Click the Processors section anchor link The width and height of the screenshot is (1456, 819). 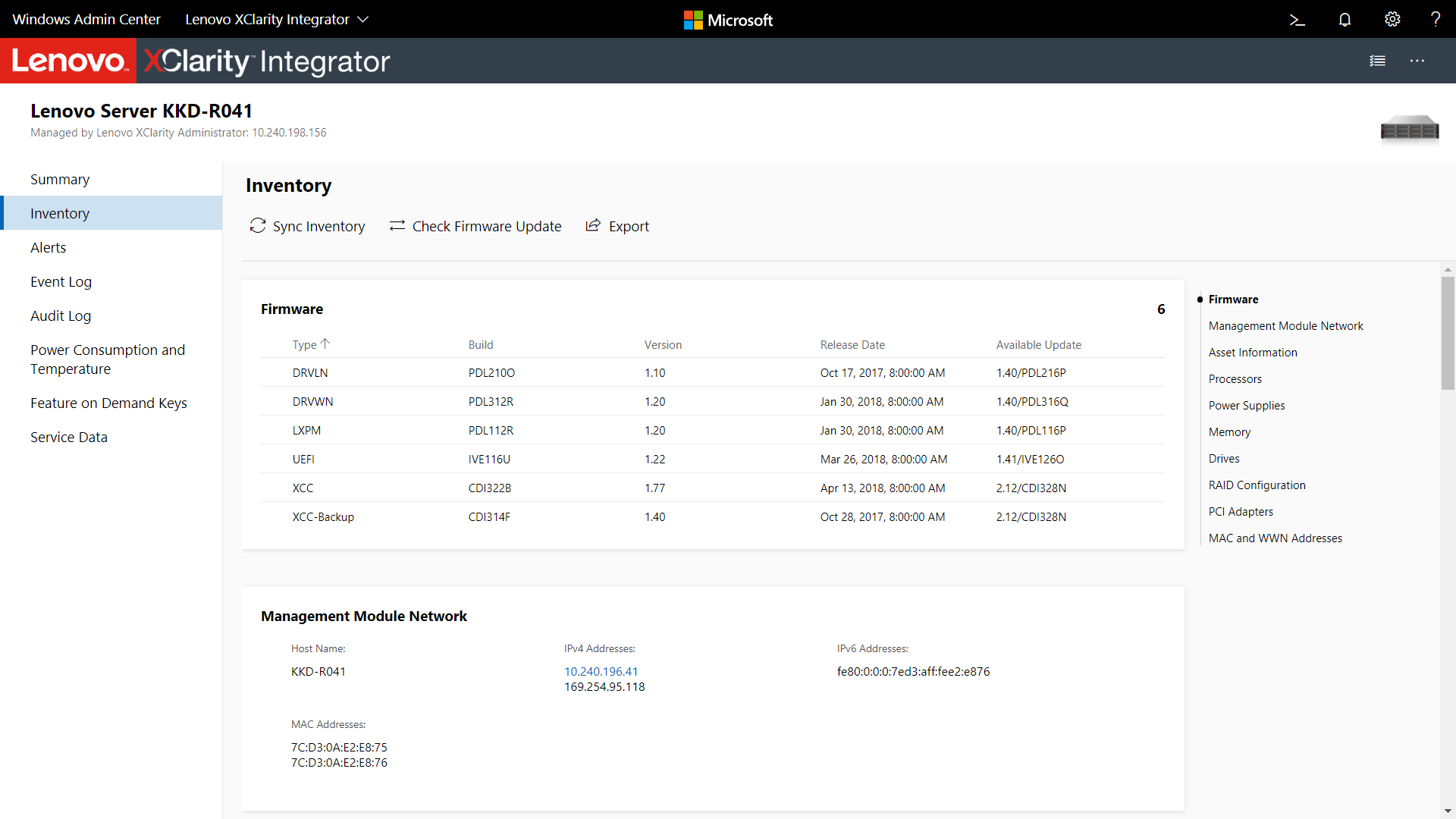click(x=1234, y=378)
